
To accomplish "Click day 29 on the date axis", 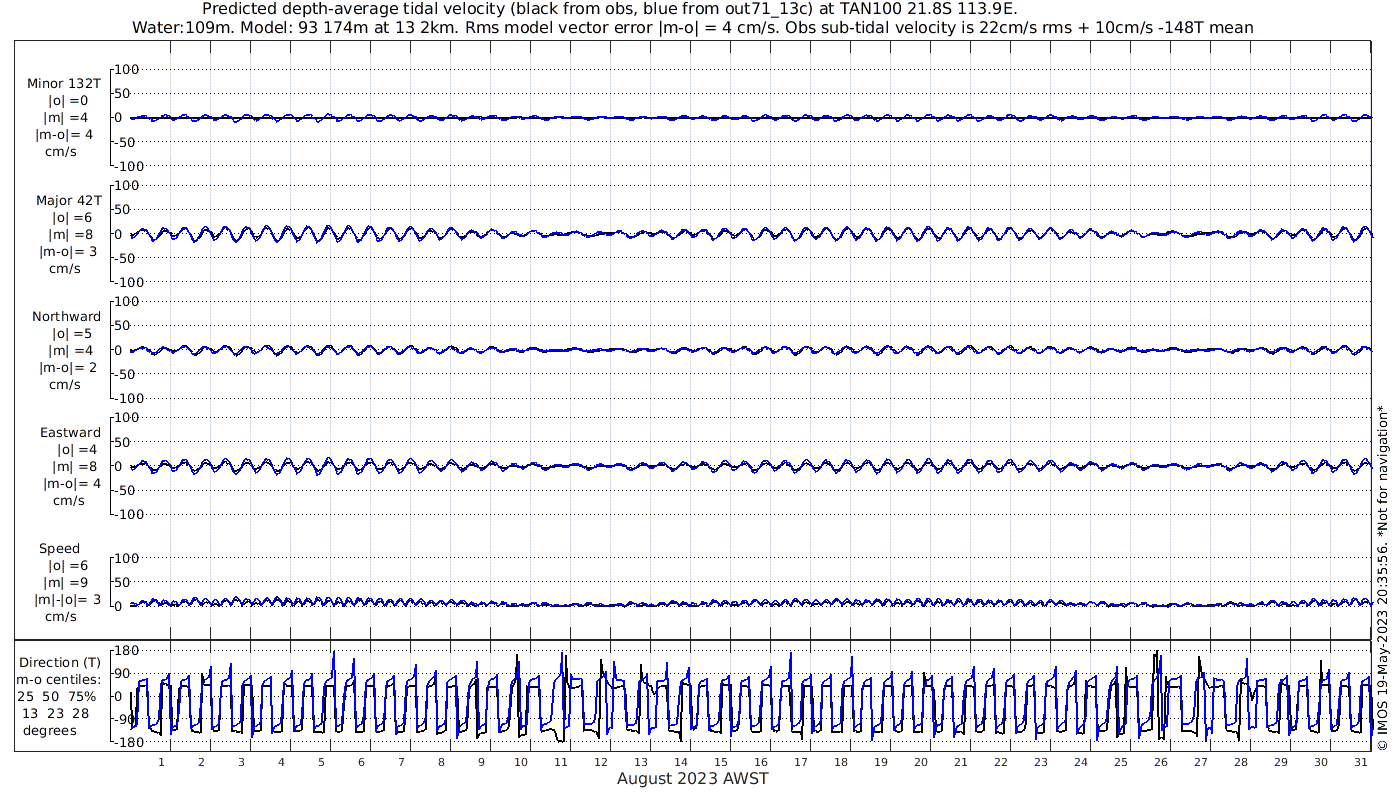I will 1281,762.
